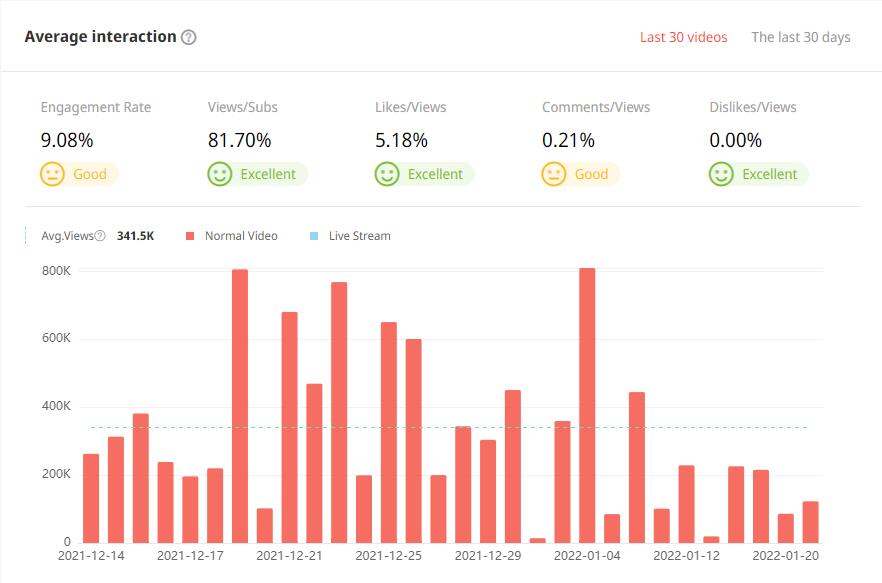Viewport: 882px width, 583px height.
Task: Select the tallest bar near 2022-01-04
Action: coord(587,405)
